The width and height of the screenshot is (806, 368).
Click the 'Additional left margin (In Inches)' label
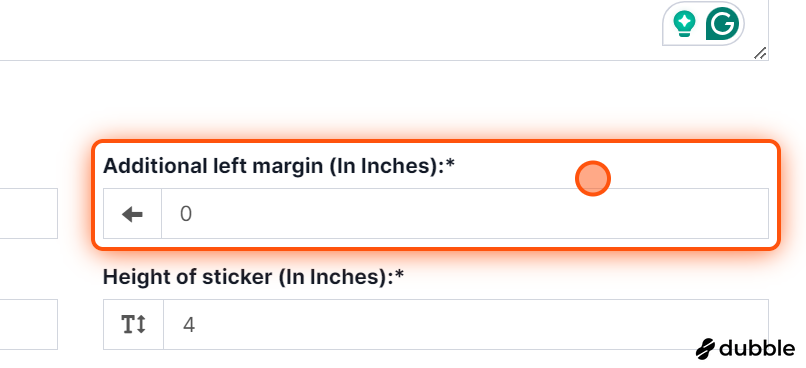click(274, 166)
